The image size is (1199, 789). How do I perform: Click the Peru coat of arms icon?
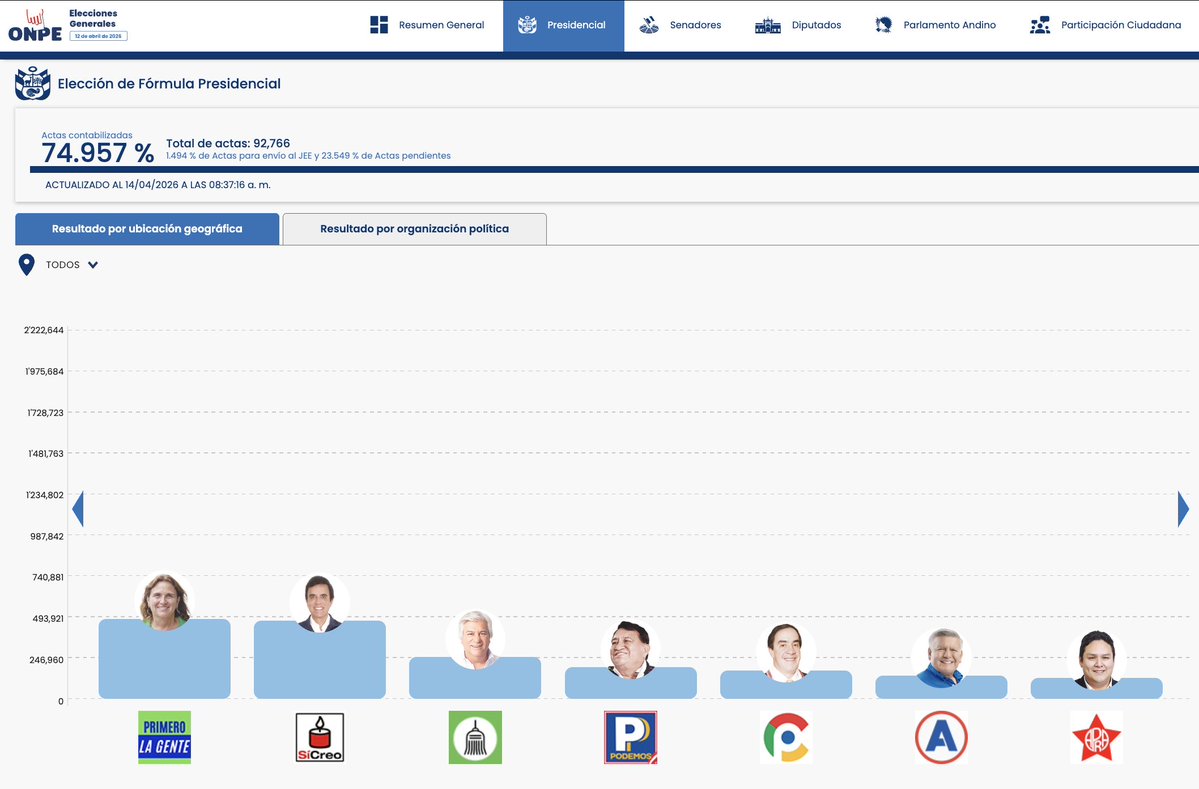[x=32, y=83]
